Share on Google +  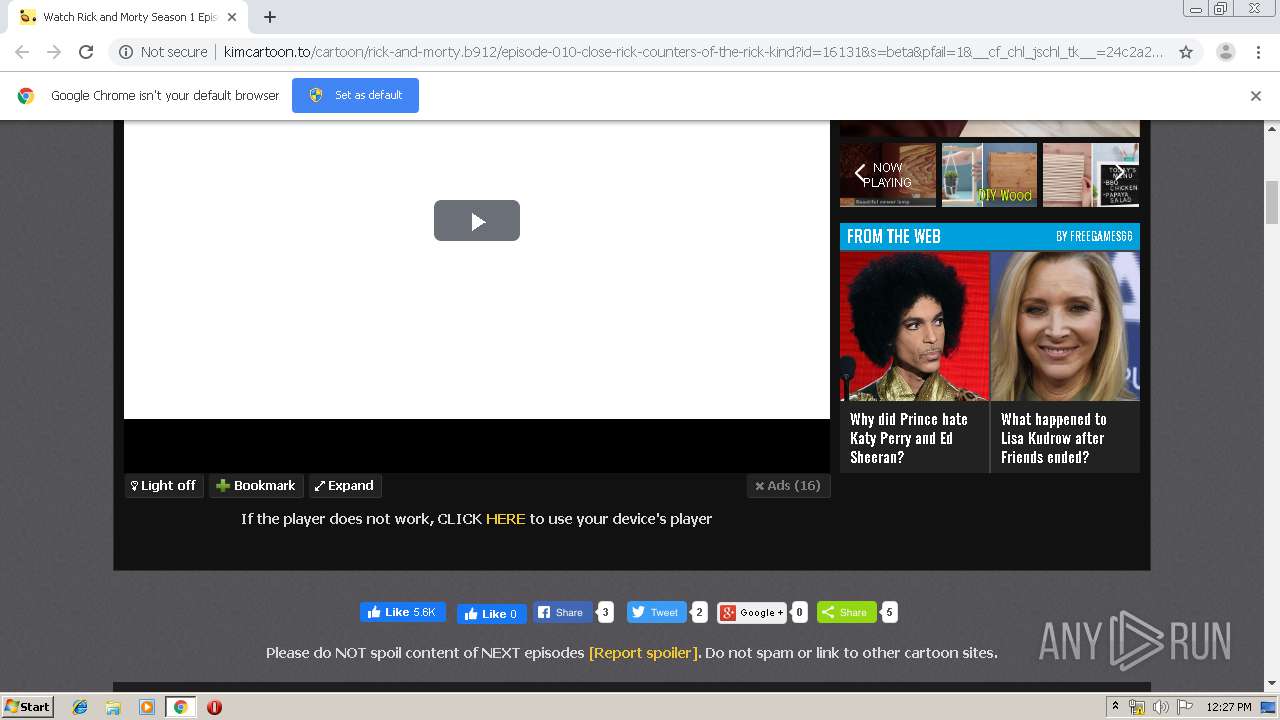pyautogui.click(x=752, y=612)
